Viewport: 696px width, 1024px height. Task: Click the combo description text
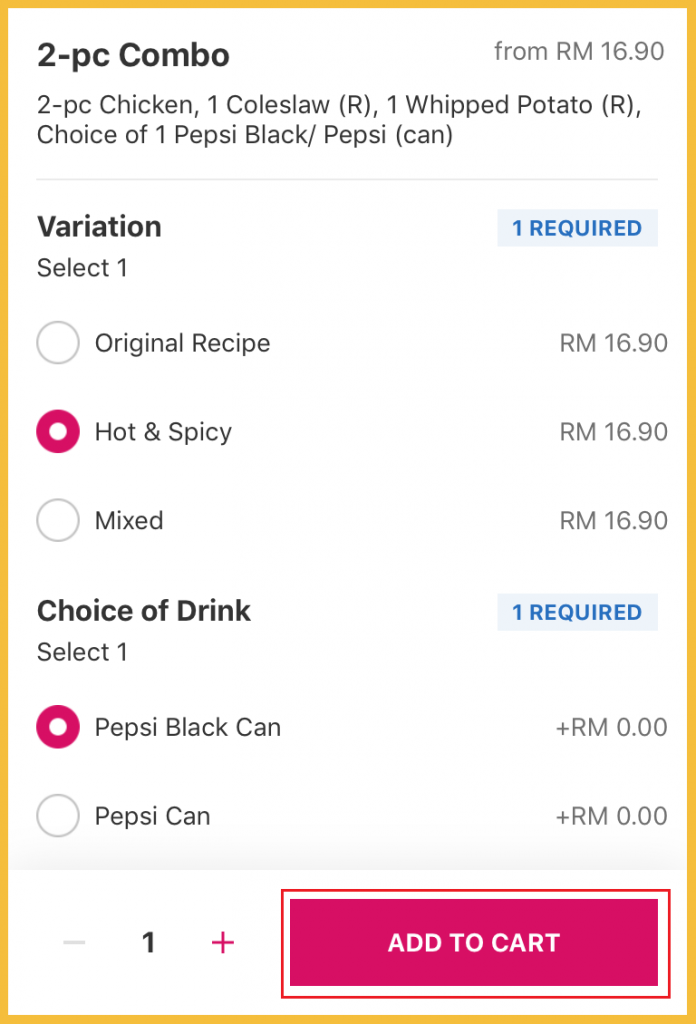pyautogui.click(x=338, y=120)
